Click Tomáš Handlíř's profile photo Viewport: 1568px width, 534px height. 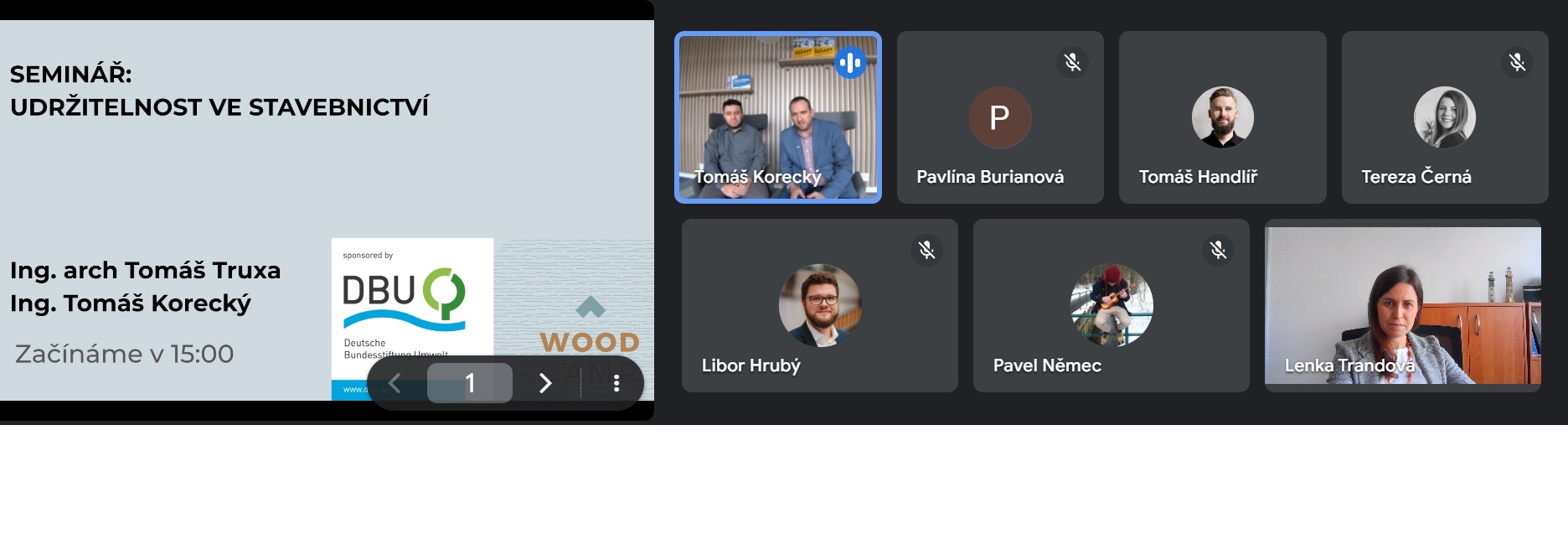point(1223,117)
